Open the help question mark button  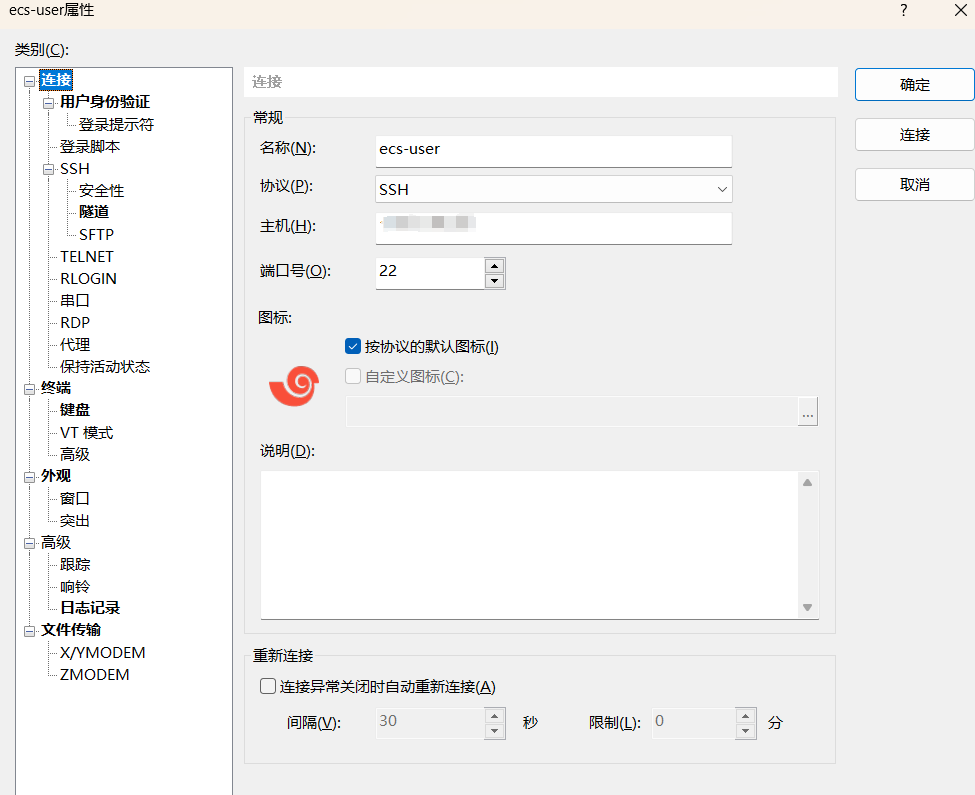click(x=903, y=11)
